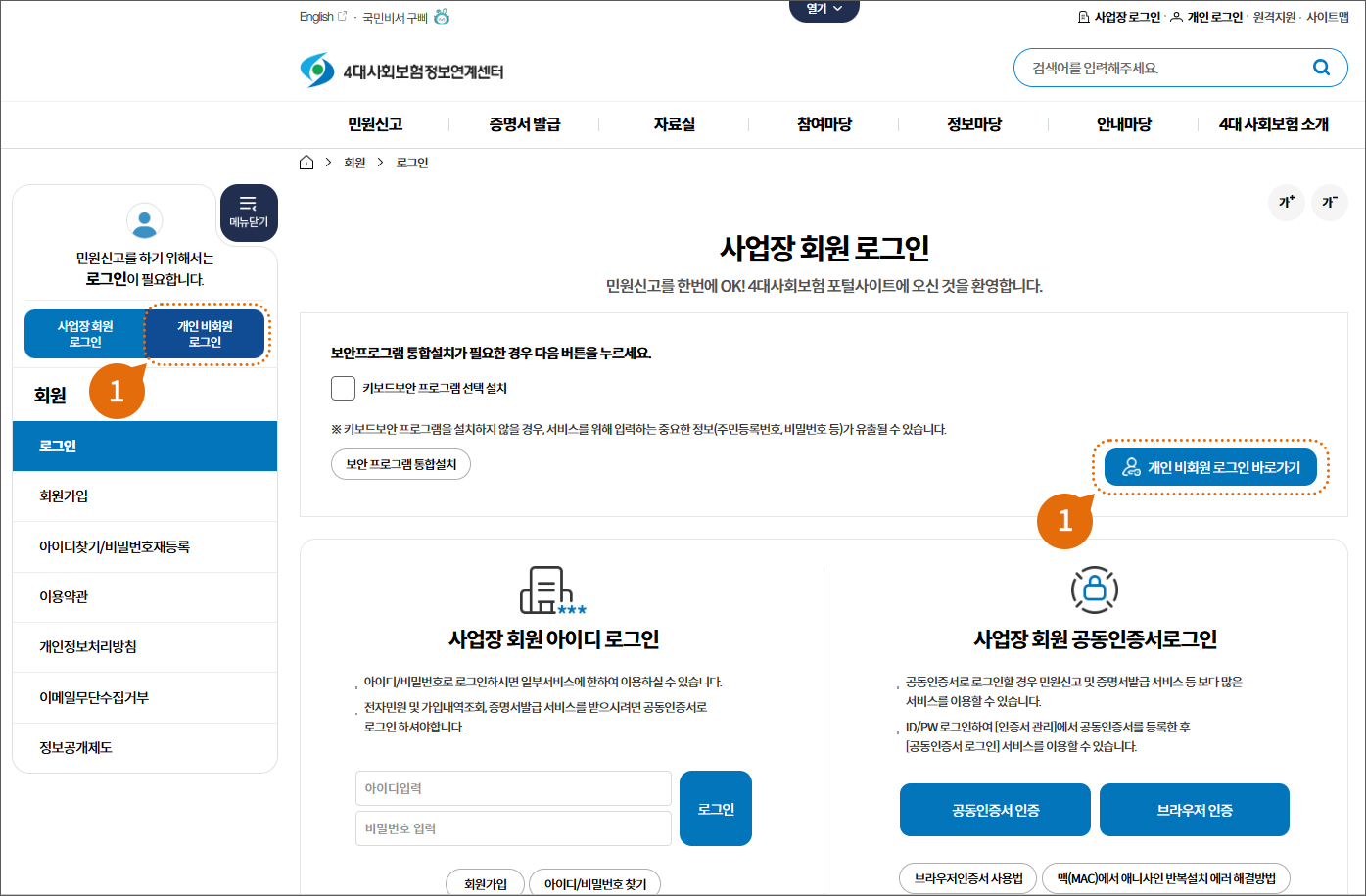Click the blue 로그인 submit button

pyautogui.click(x=716, y=809)
